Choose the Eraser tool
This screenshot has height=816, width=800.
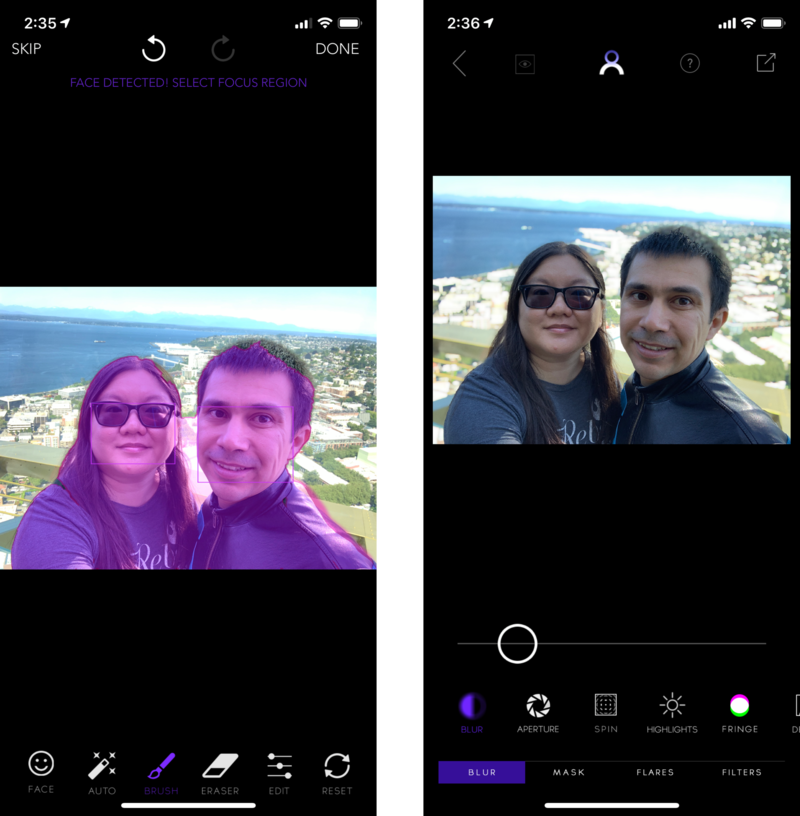(220, 771)
